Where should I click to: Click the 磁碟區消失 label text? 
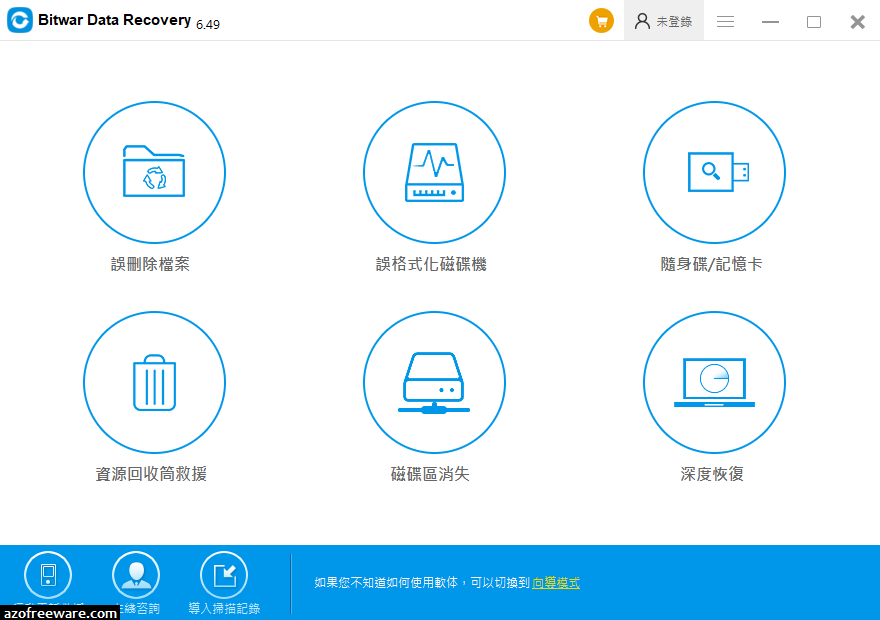coord(430,474)
